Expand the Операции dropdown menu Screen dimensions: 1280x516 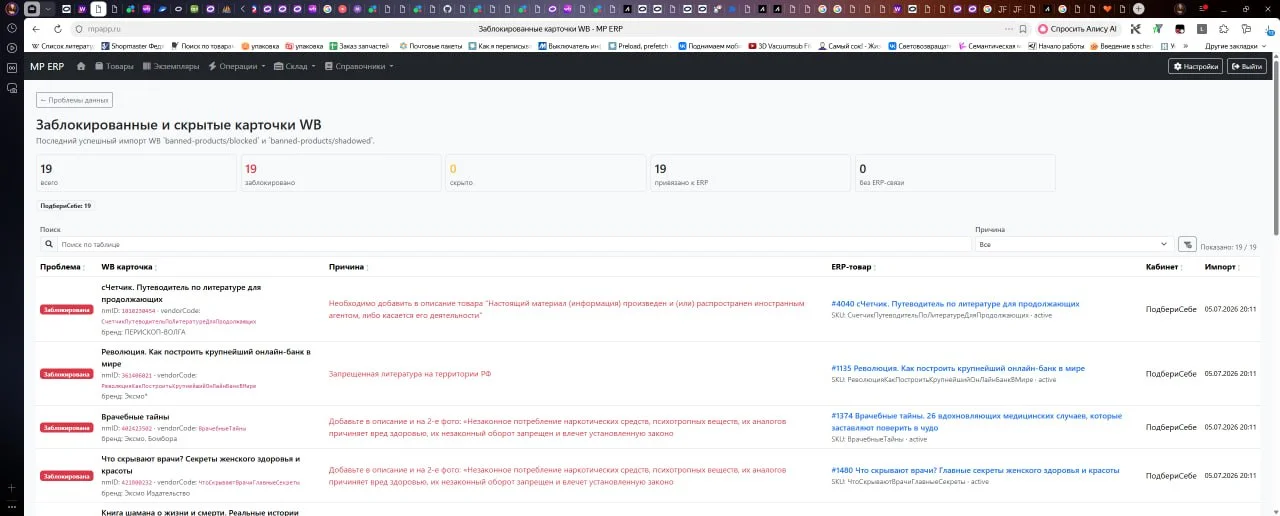coord(237,66)
